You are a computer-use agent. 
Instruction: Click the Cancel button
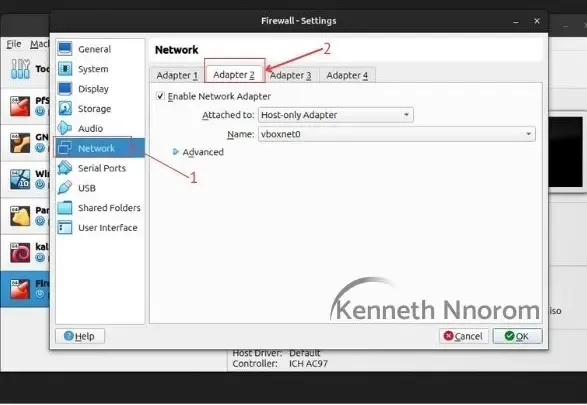(463, 336)
